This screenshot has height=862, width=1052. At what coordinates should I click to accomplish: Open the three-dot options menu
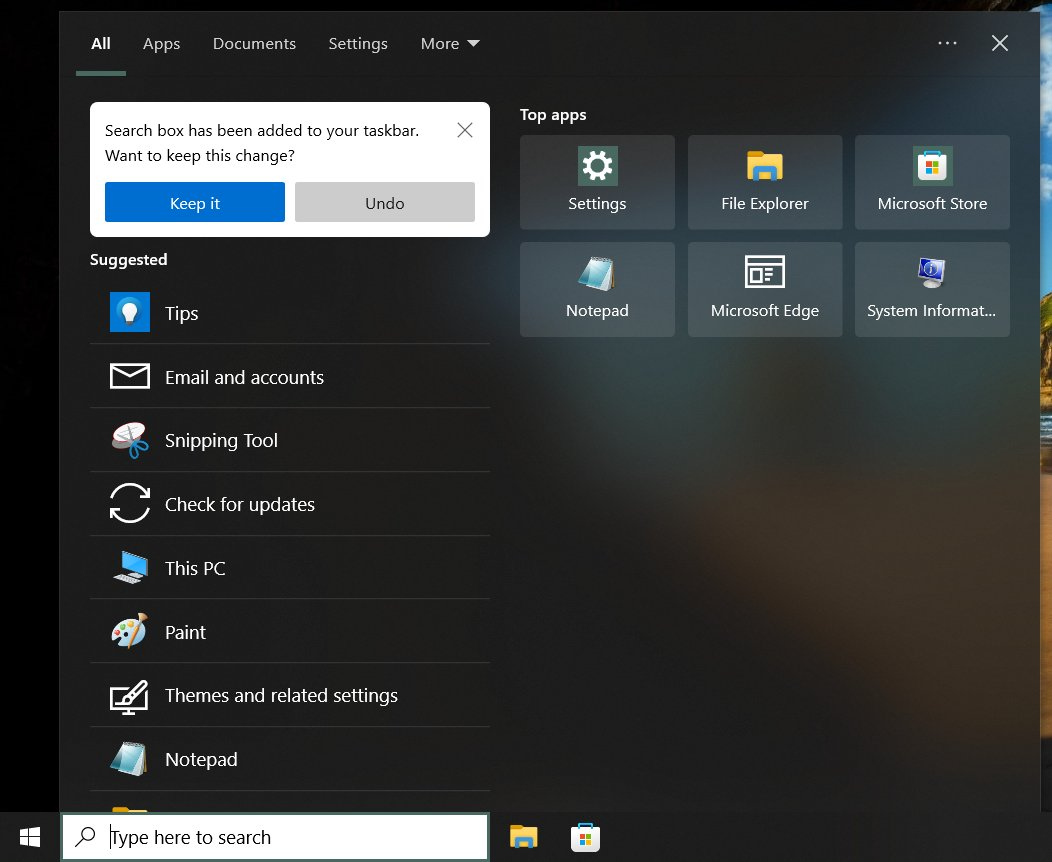pos(947,43)
